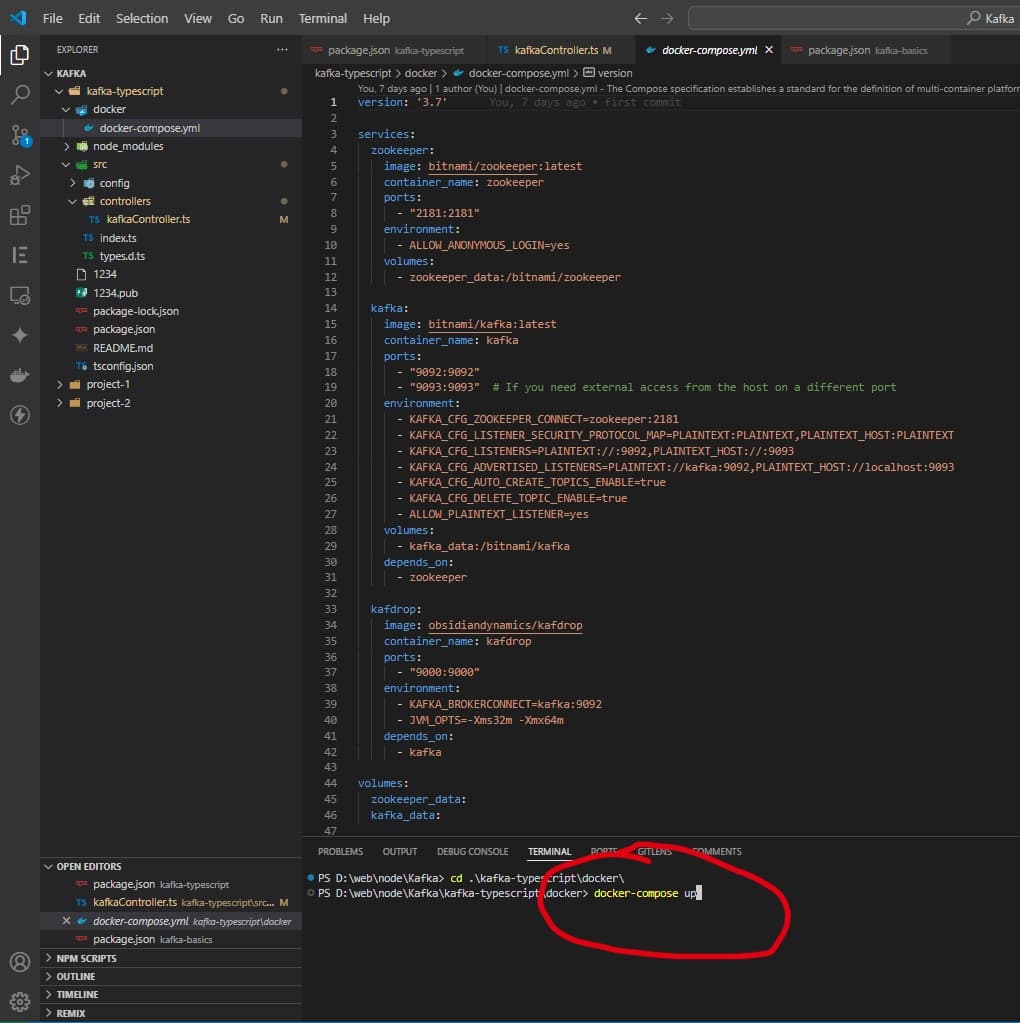
Task: Open Copilot Chat via the sparkle icon
Action: [x=19, y=334]
